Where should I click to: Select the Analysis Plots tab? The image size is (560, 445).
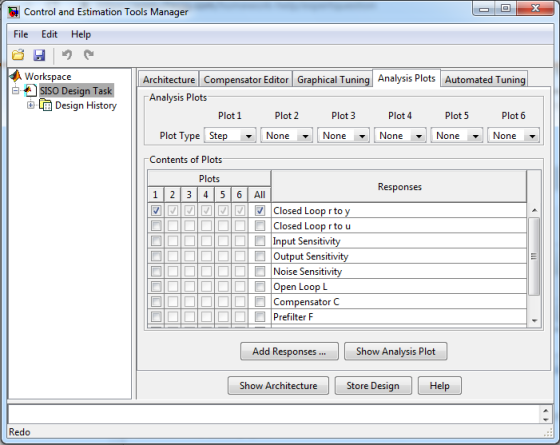[x=407, y=78]
